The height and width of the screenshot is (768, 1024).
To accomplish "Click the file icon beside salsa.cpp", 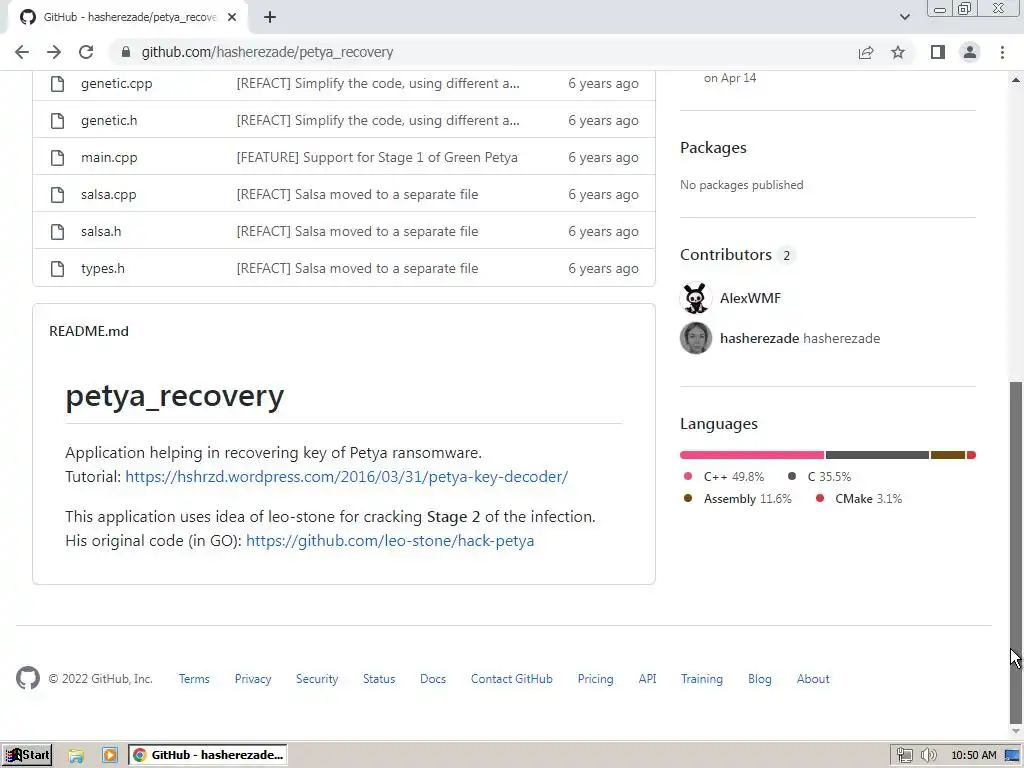I will (57, 195).
